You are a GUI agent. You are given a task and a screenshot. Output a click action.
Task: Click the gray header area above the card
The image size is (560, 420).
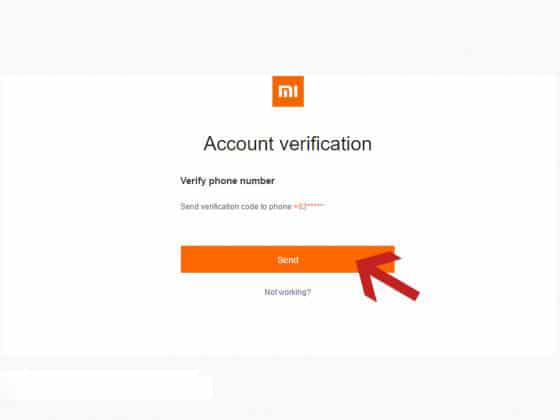pyautogui.click(x=280, y=36)
